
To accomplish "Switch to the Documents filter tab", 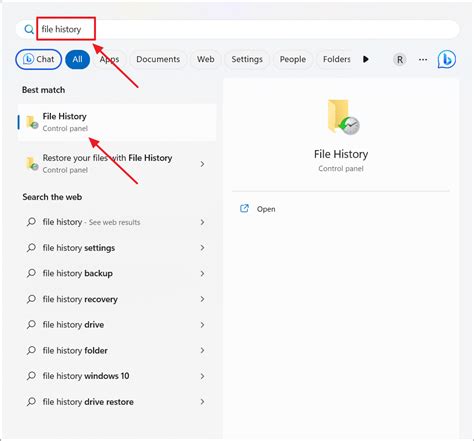I will [158, 59].
